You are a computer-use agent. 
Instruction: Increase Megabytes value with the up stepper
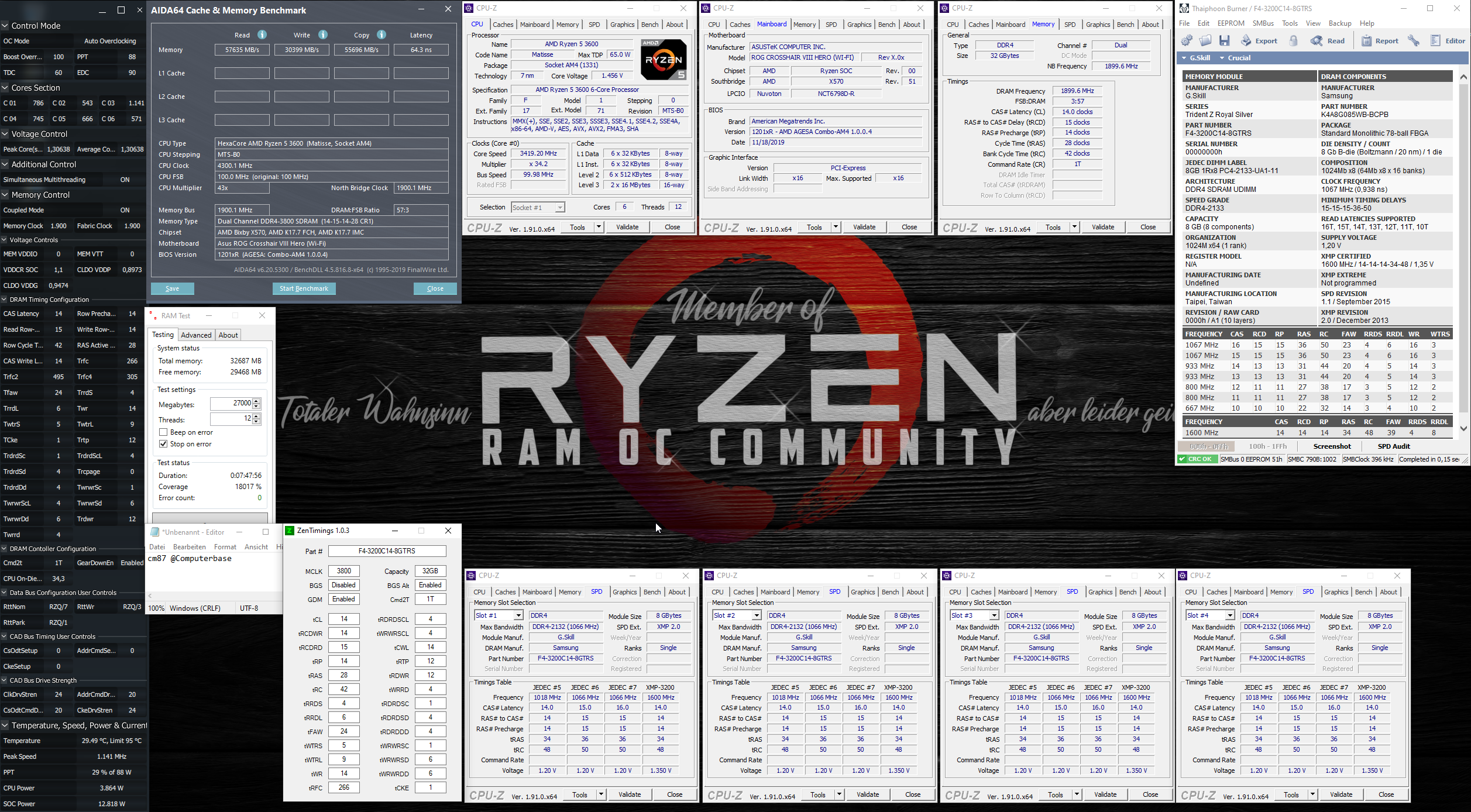pos(256,401)
